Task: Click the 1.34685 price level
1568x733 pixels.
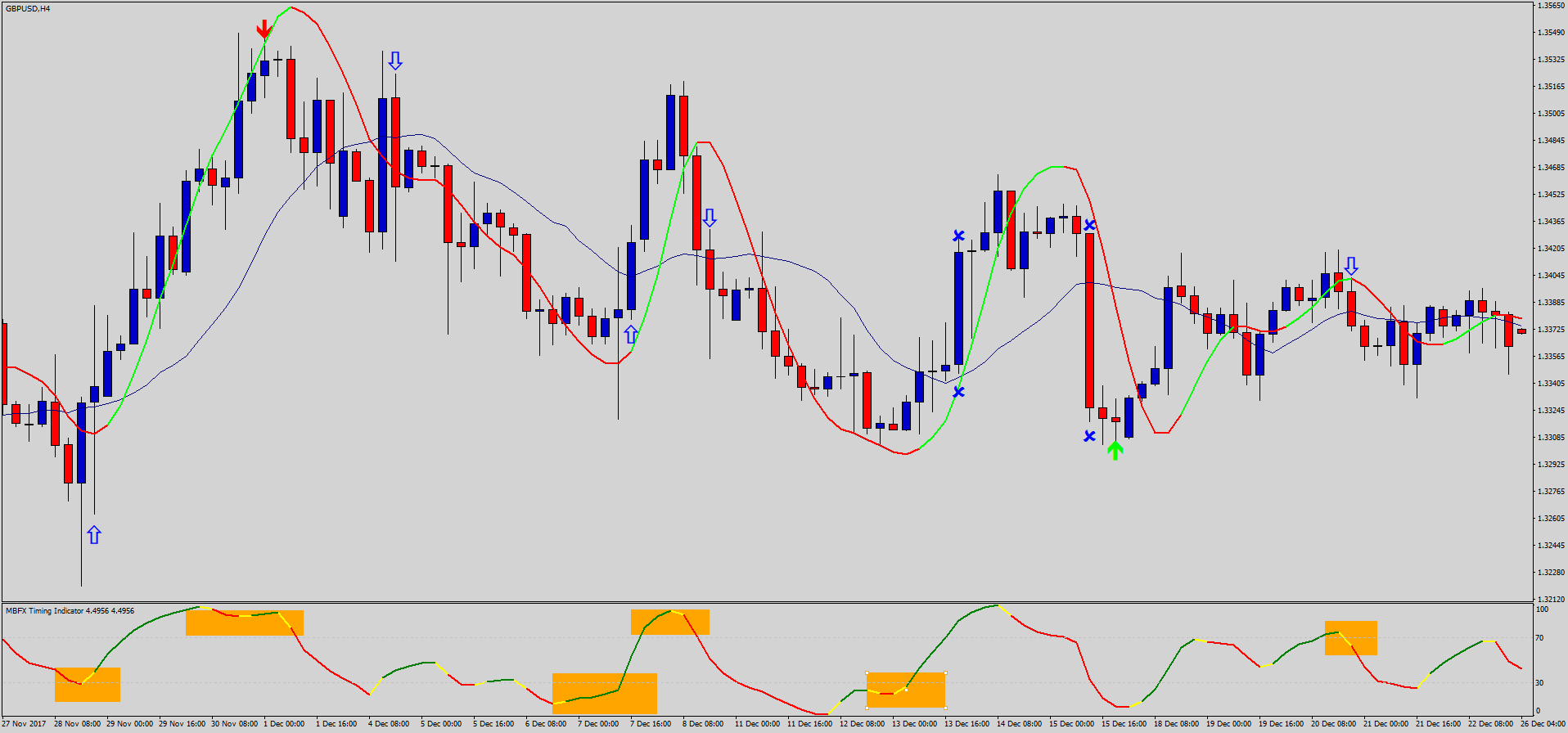Action: click(1551, 168)
